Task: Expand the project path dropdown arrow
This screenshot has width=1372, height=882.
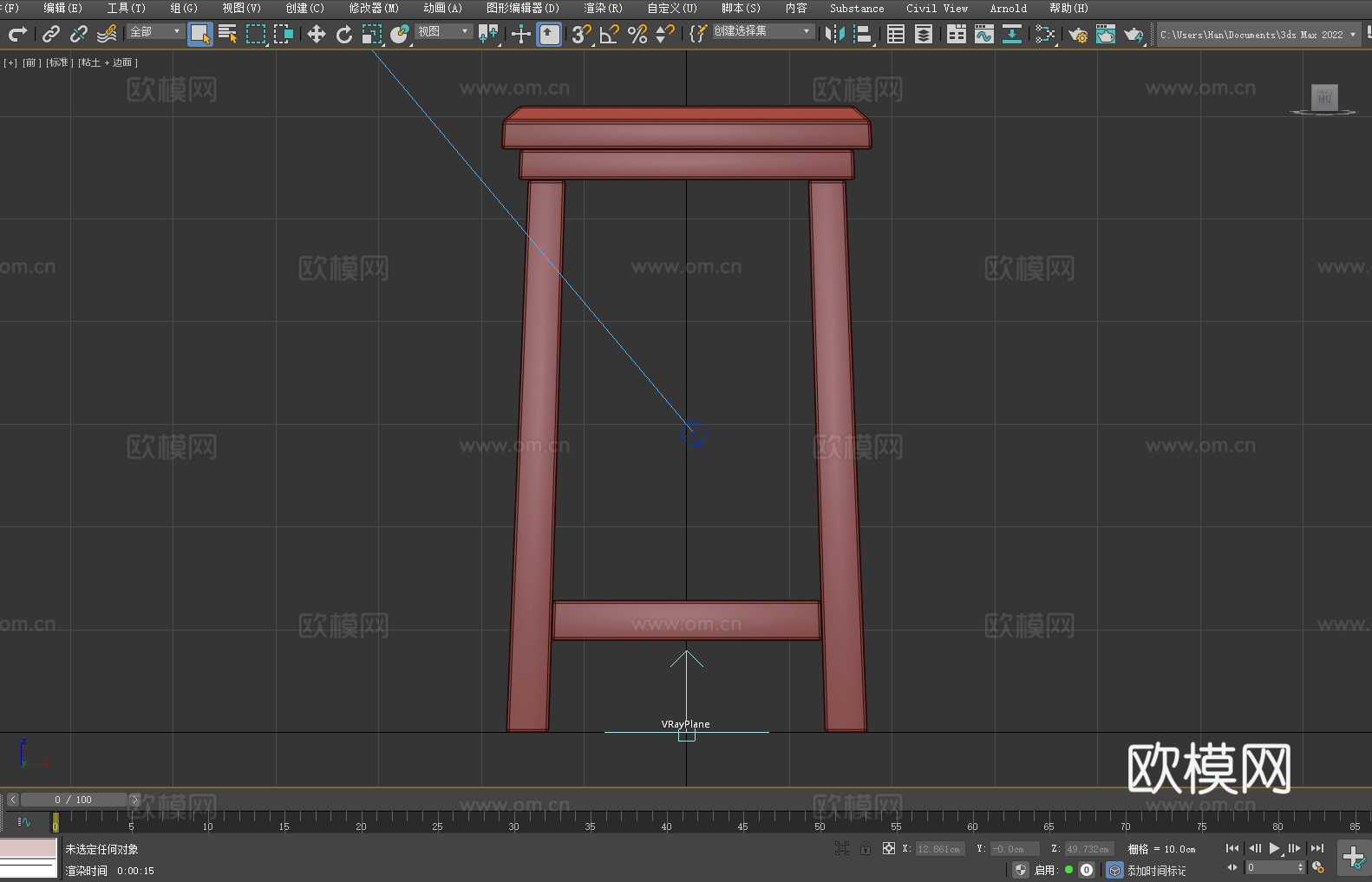Action: (1353, 35)
